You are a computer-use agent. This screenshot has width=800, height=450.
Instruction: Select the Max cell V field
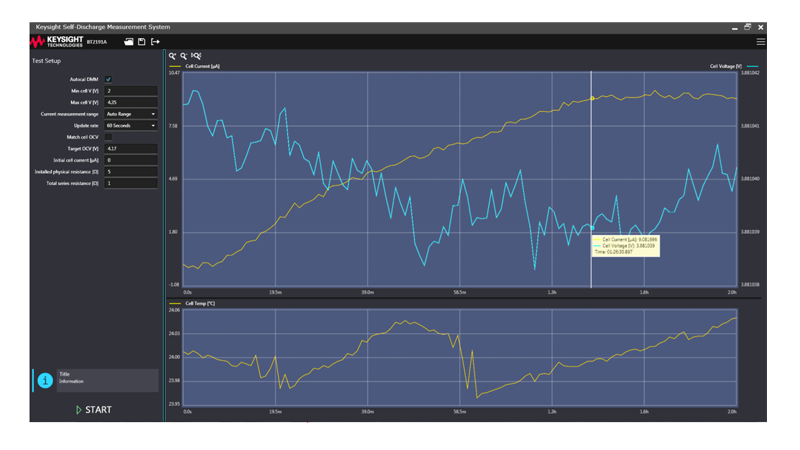coord(131,103)
